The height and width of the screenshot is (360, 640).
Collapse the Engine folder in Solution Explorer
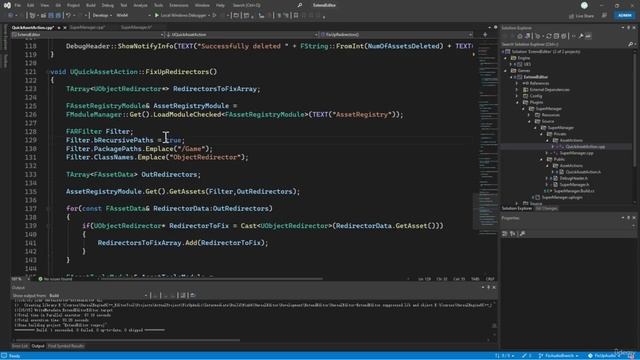506,58
